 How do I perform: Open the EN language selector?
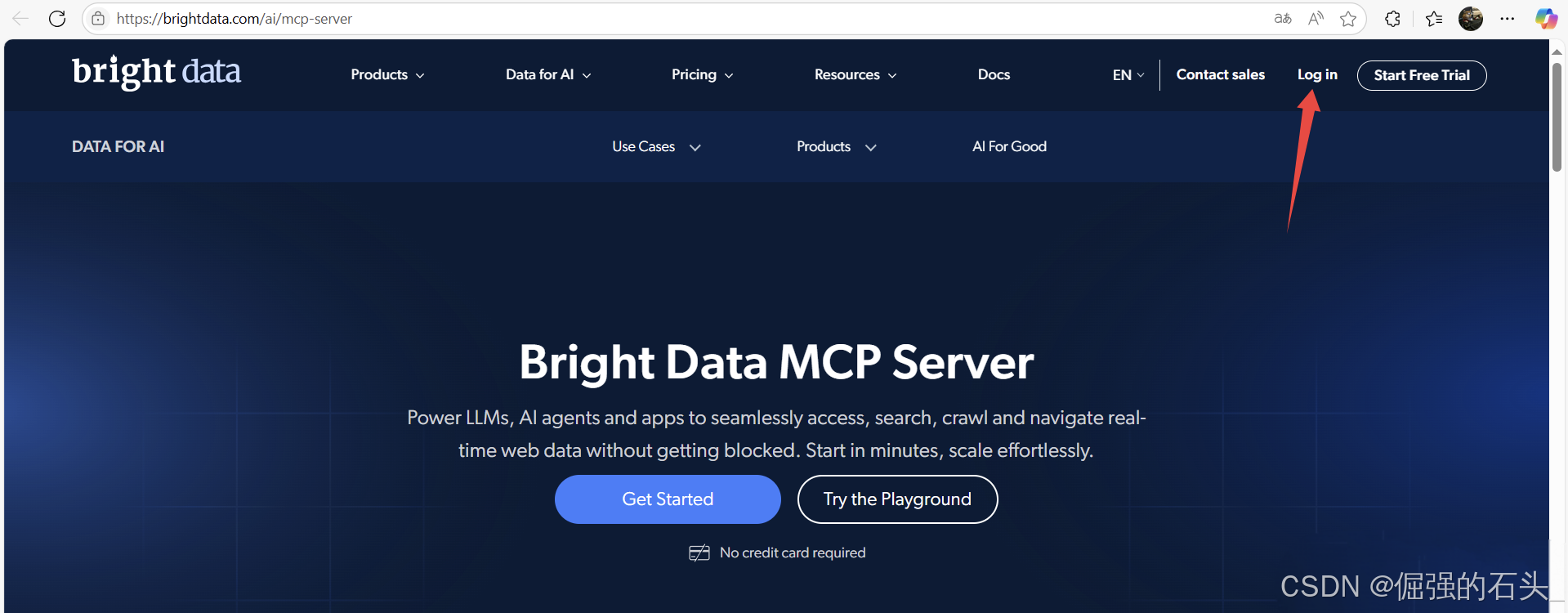tap(1128, 75)
